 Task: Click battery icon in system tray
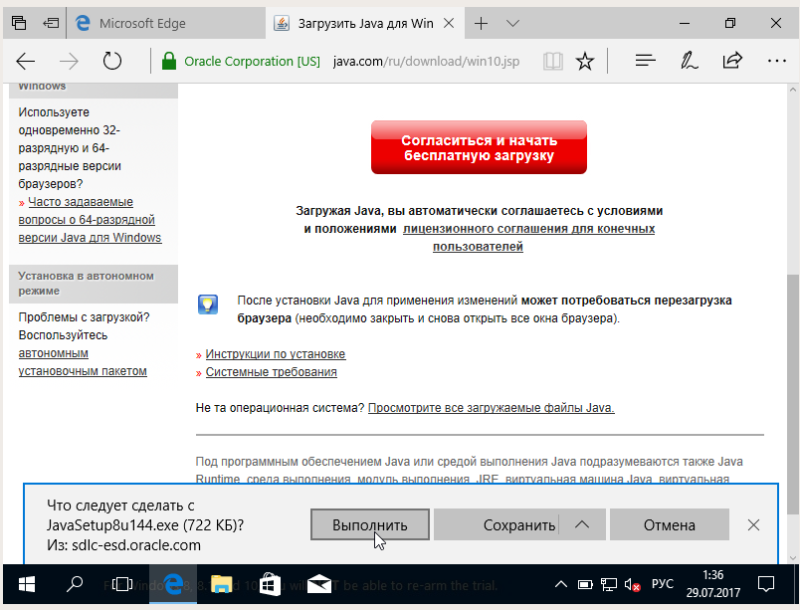click(585, 584)
